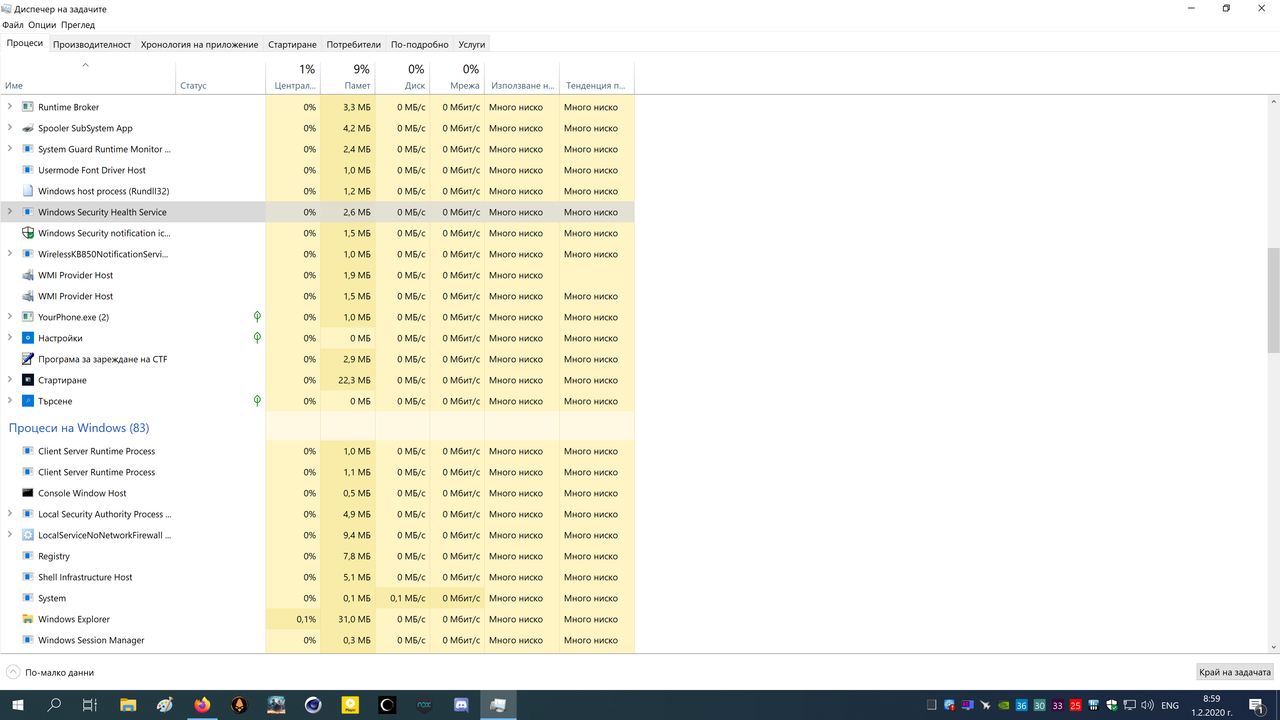Open File Explorer from the taskbar
The width and height of the screenshot is (1280, 720).
128,705
